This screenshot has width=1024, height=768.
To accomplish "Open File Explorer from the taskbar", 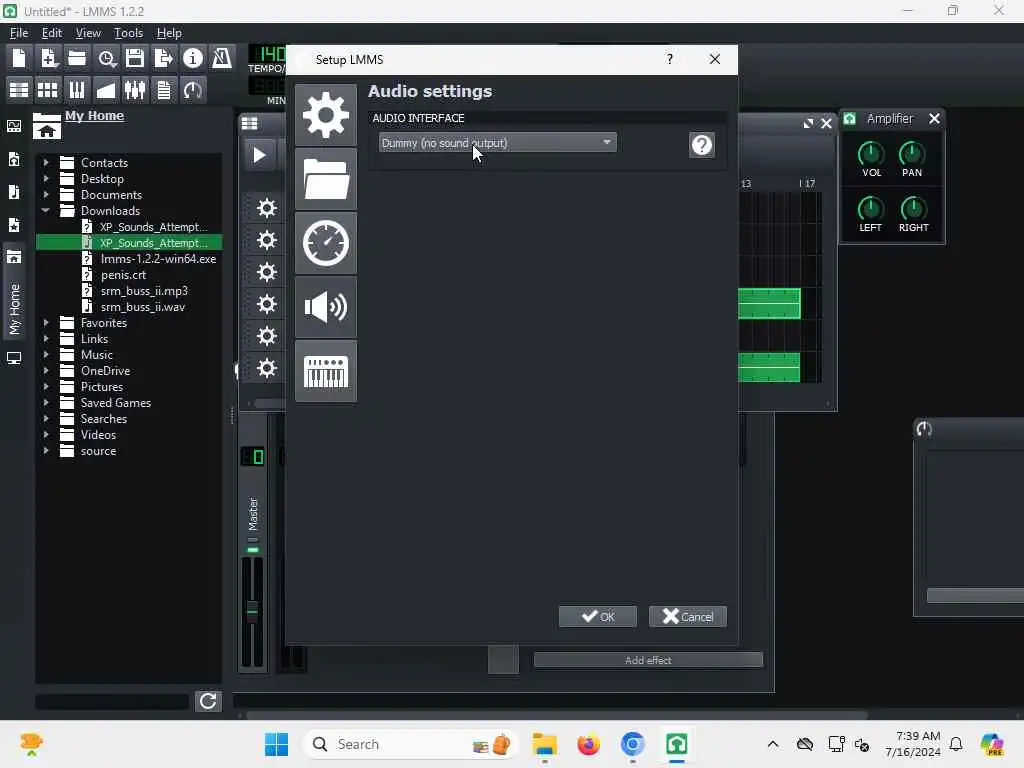I will click(545, 744).
